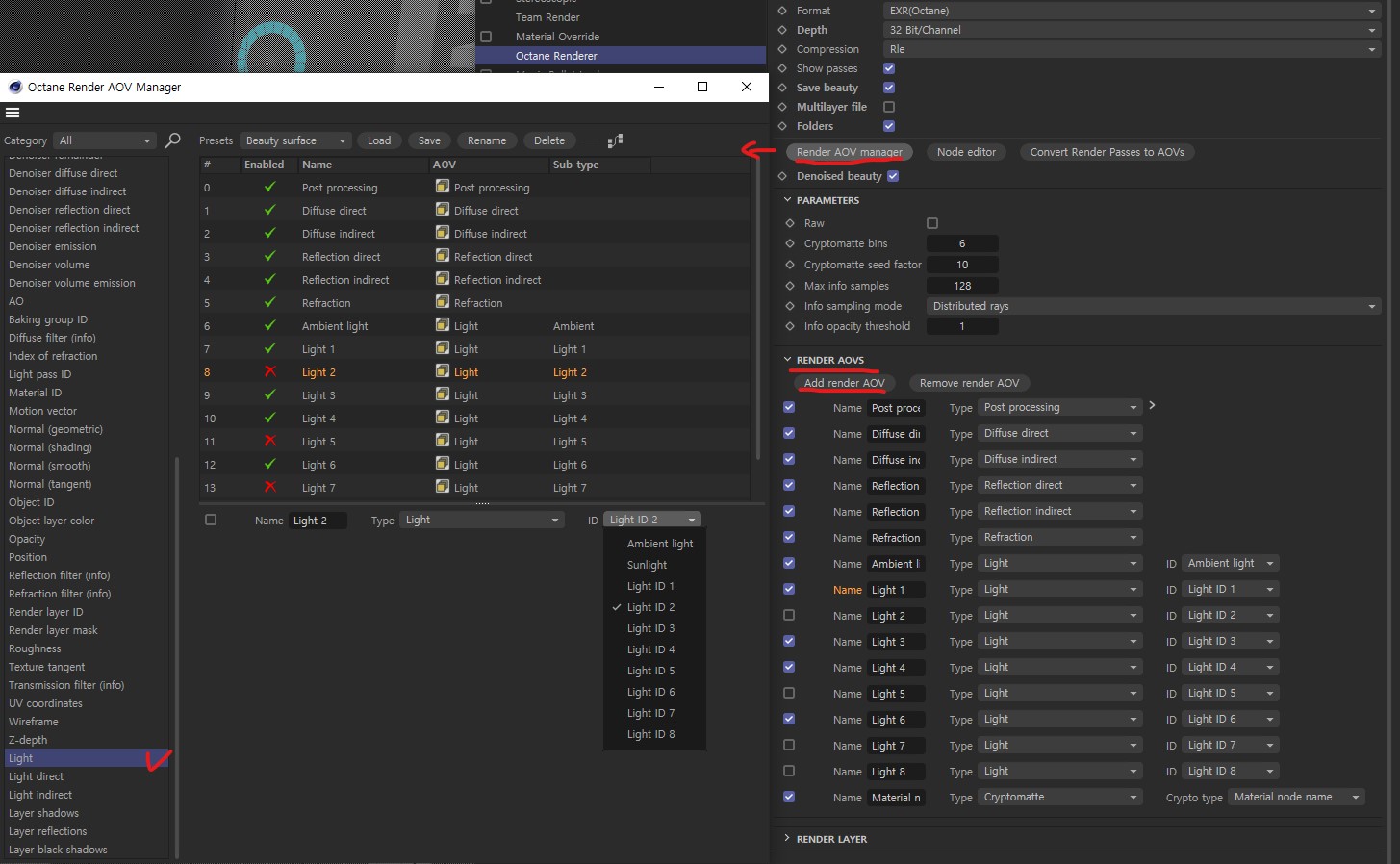
Task: Click AOV icon in Light 6 row
Action: point(443,464)
